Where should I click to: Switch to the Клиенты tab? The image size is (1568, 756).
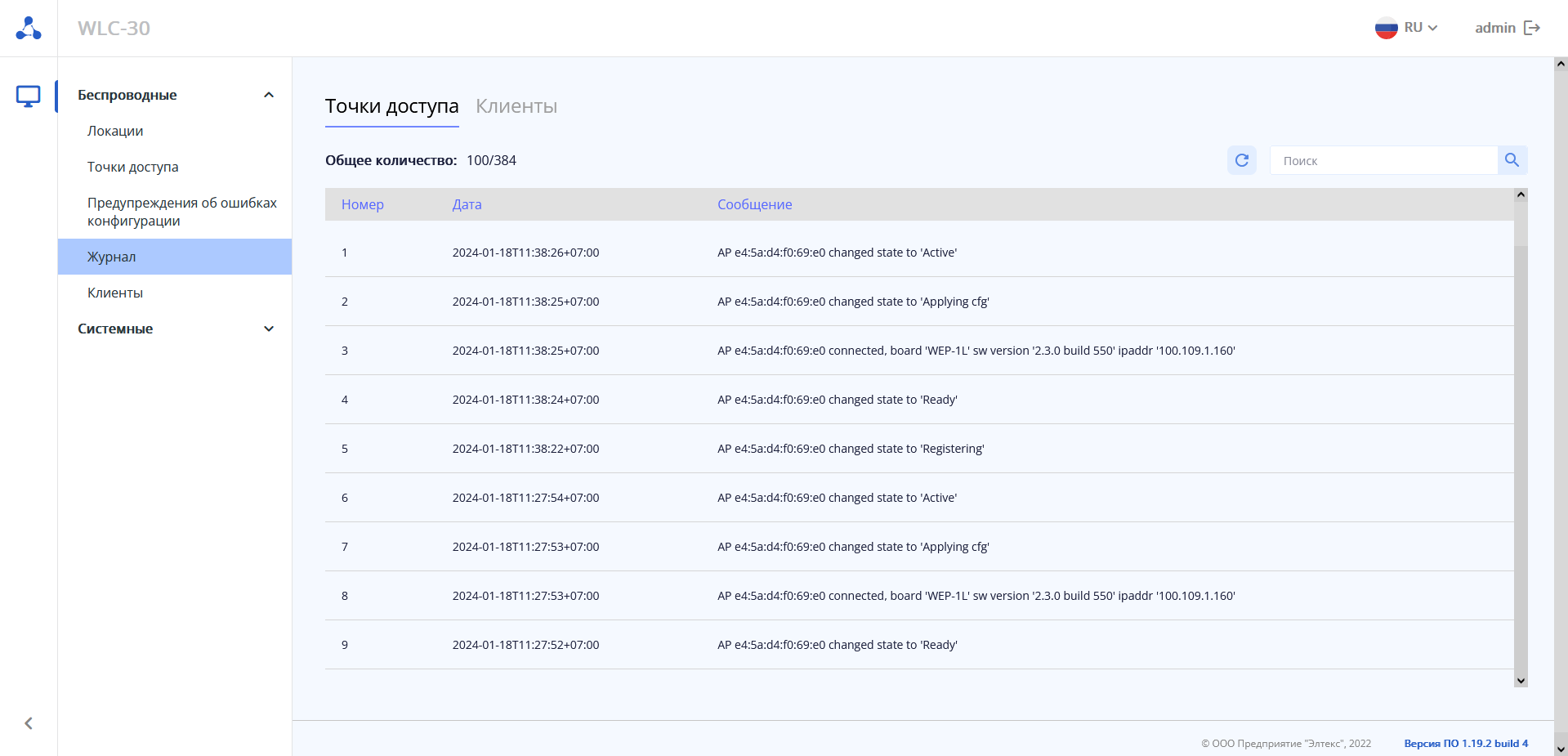point(516,106)
